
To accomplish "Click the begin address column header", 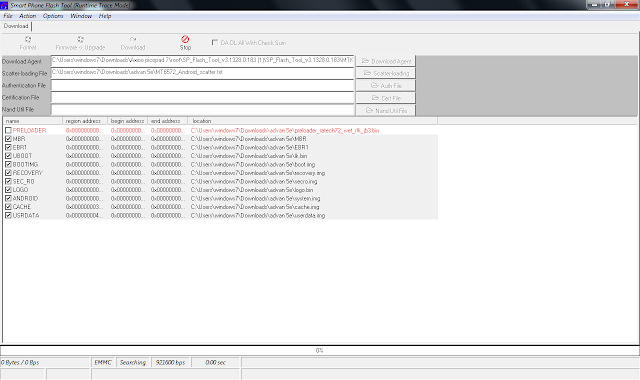I will [x=127, y=121].
